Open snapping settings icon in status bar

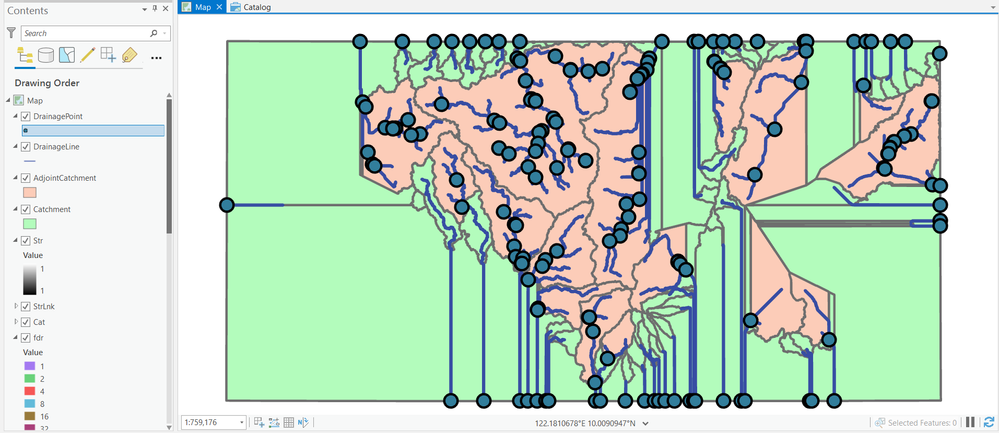259,422
